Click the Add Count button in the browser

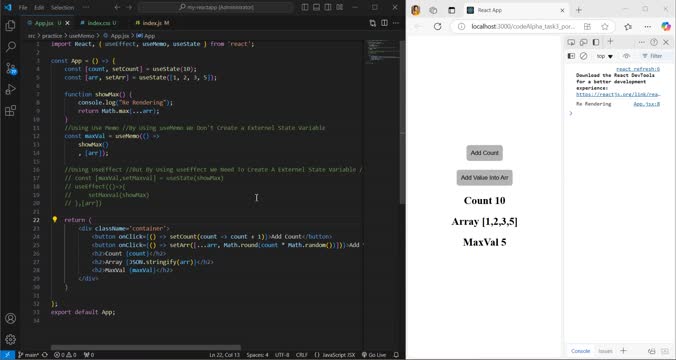tap(484, 153)
